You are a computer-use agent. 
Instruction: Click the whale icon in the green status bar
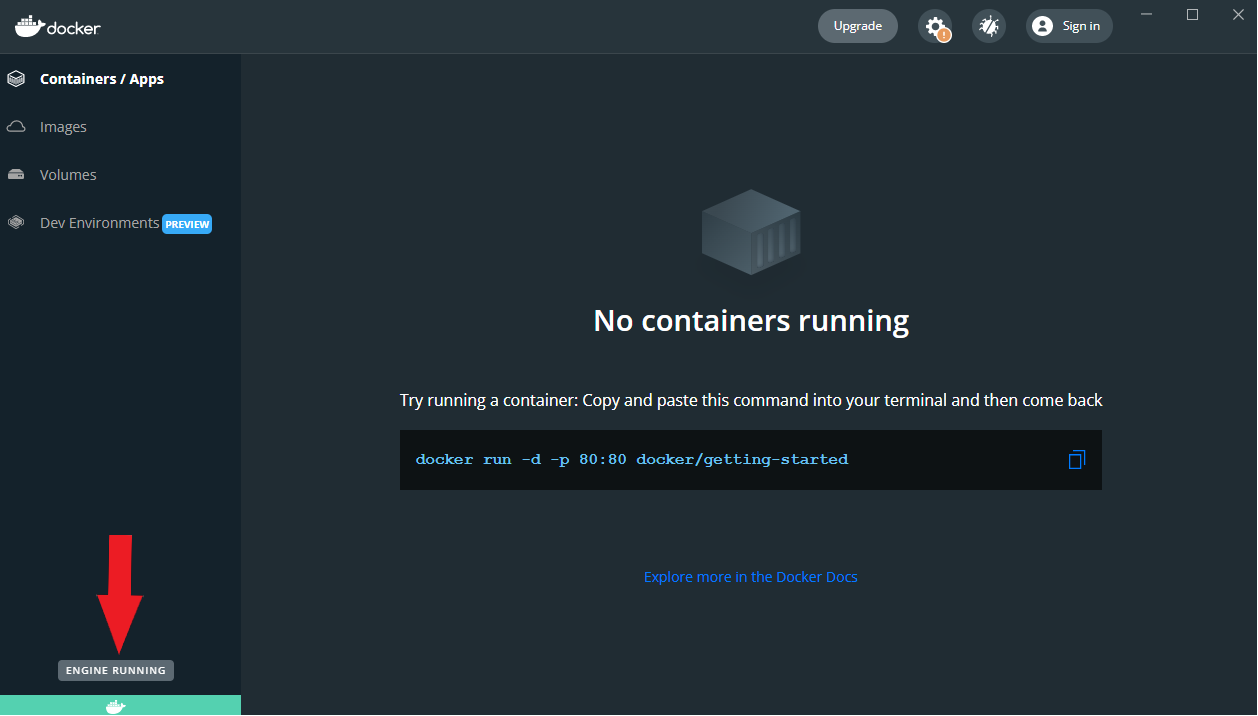pyautogui.click(x=116, y=706)
